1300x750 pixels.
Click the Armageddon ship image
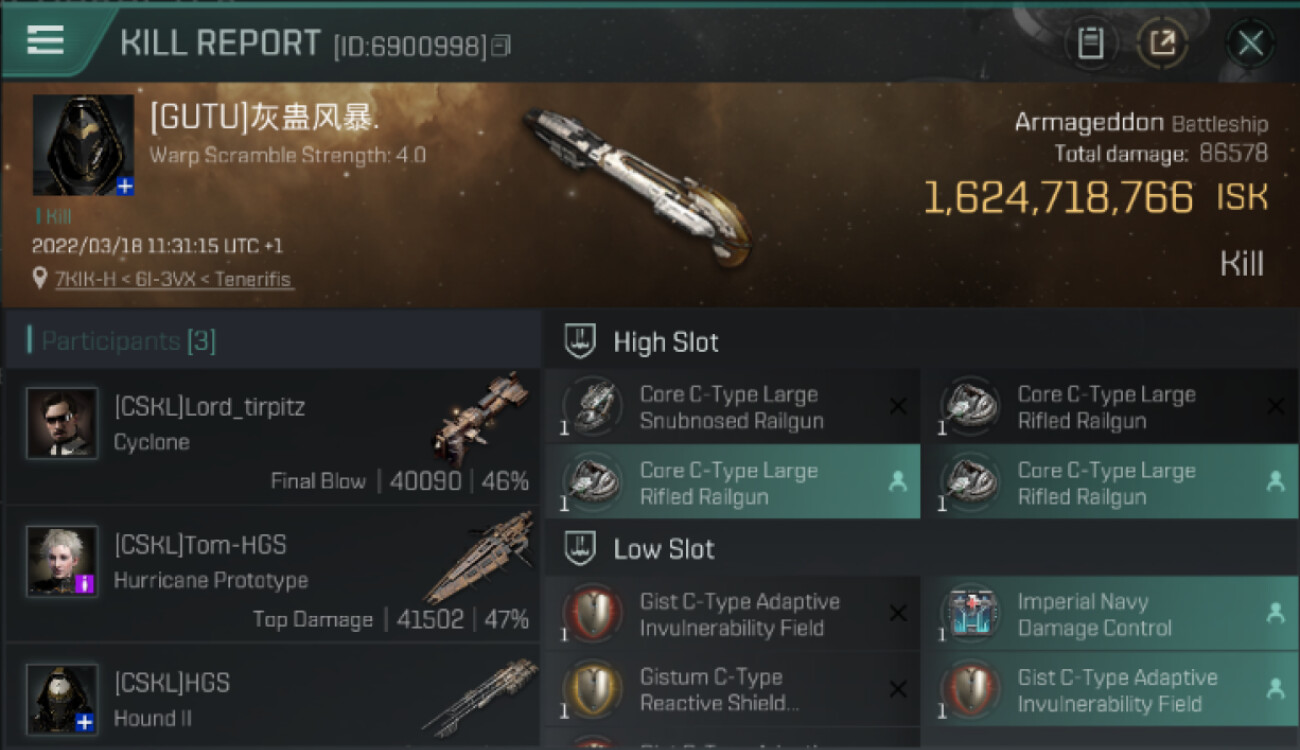(638, 185)
